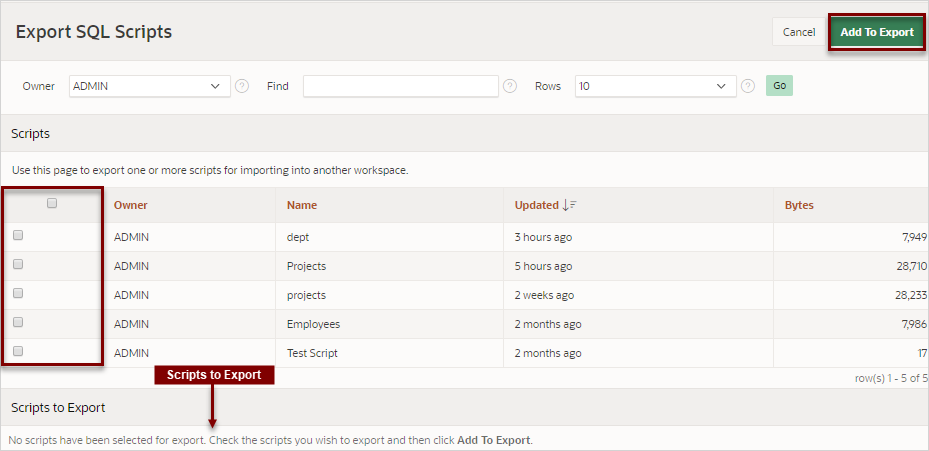Click the 'projects' name updated 2 weeks ago
This screenshot has width=929, height=451.
(306, 295)
